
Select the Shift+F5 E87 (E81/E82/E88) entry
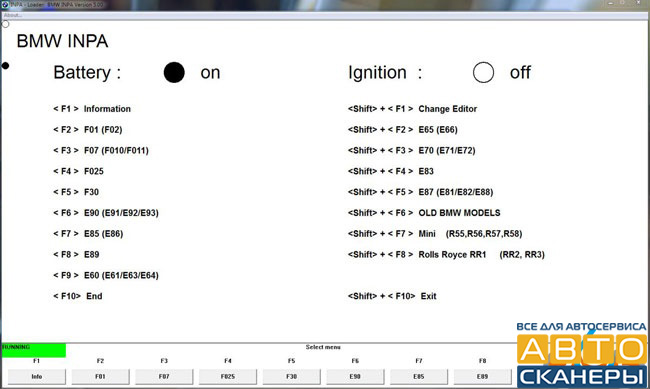(x=421, y=192)
